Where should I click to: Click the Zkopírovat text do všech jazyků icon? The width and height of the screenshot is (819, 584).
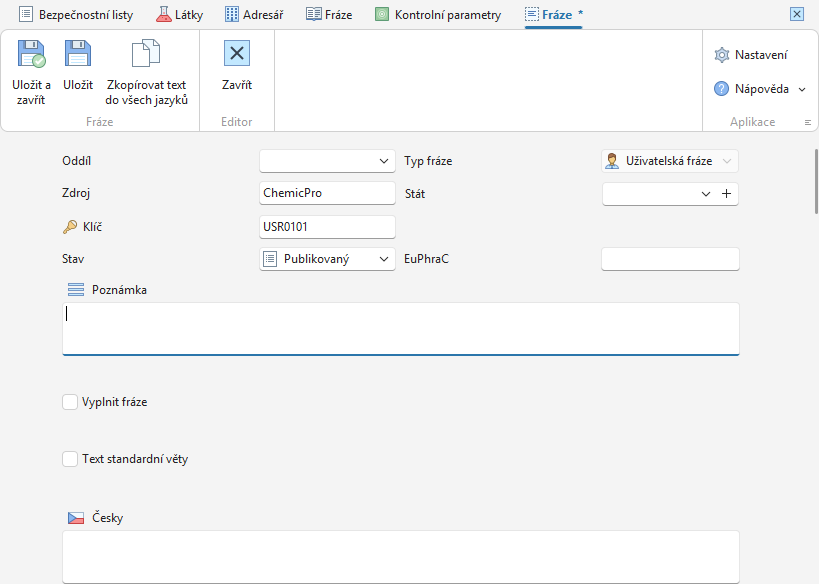pos(146,53)
